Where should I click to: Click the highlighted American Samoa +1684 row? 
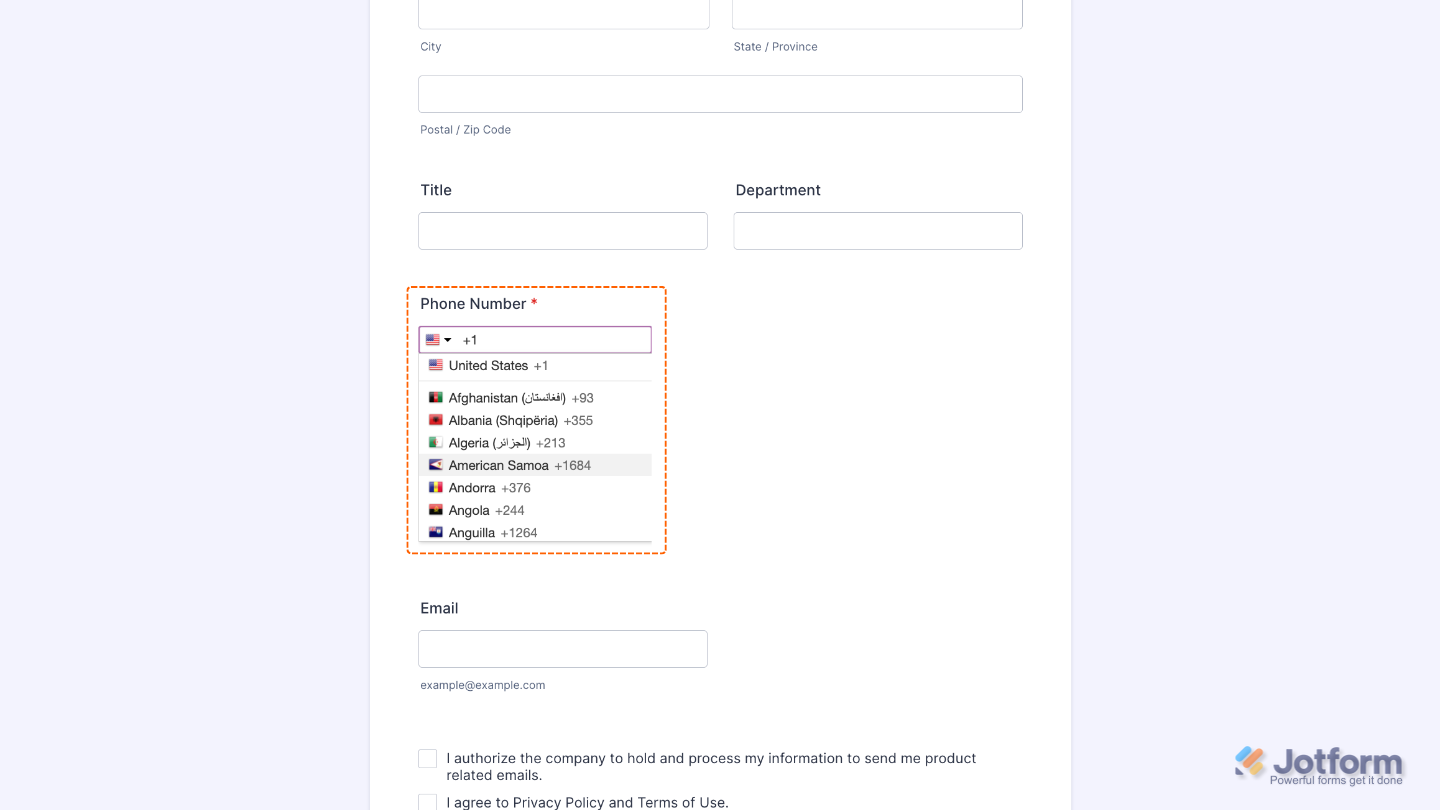520,465
